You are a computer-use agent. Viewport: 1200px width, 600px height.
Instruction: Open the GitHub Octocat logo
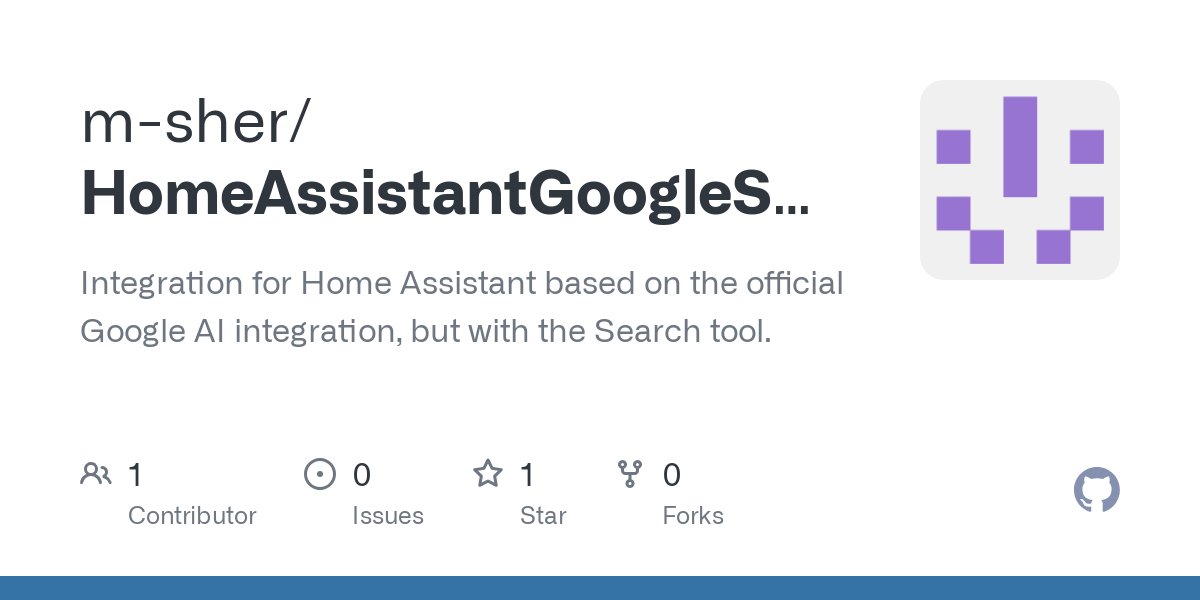[1096, 490]
